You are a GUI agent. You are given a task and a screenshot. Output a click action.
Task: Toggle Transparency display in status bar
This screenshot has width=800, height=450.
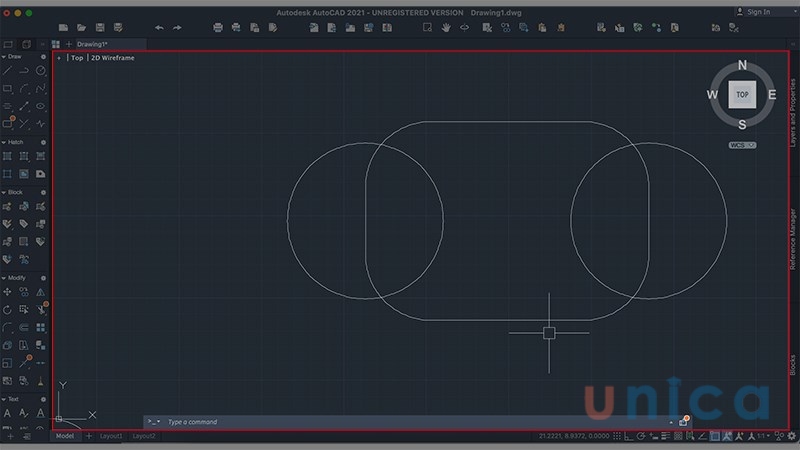[678, 436]
